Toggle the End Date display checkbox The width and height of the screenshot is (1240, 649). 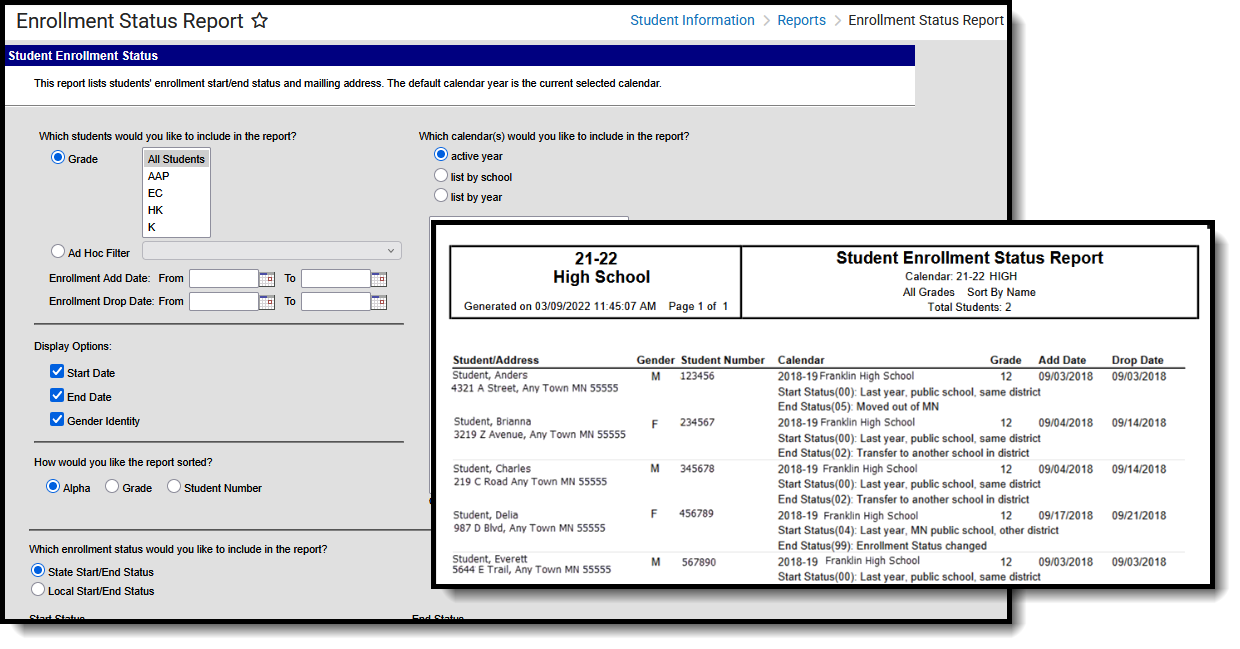57,396
